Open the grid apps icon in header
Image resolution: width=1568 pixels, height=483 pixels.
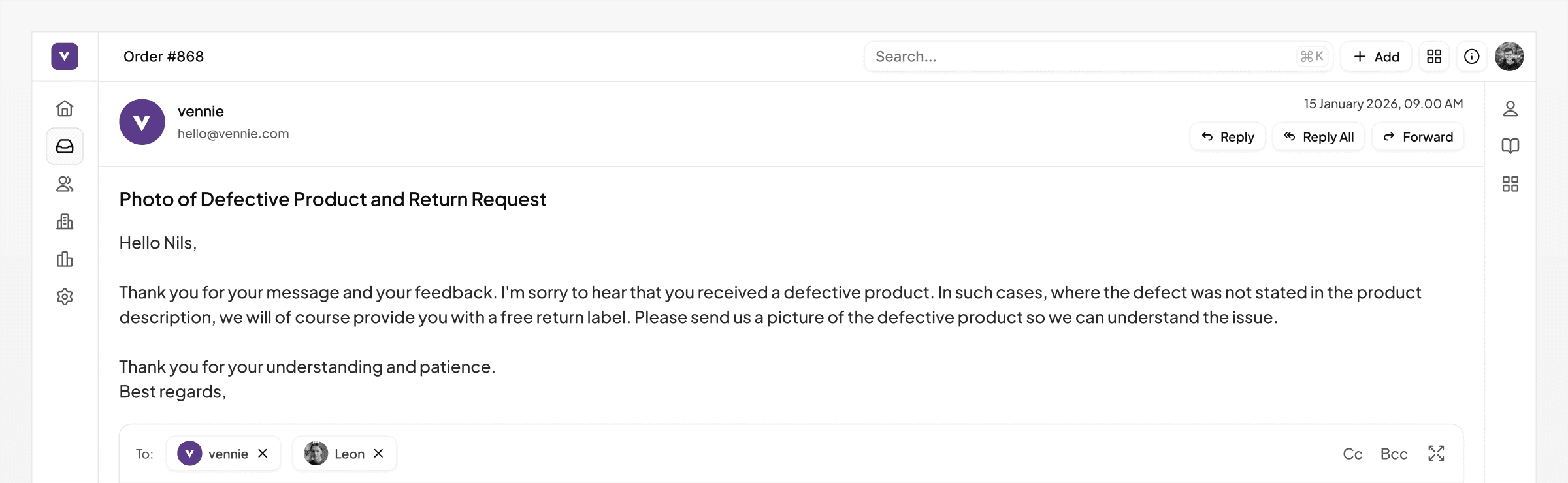pyautogui.click(x=1434, y=57)
